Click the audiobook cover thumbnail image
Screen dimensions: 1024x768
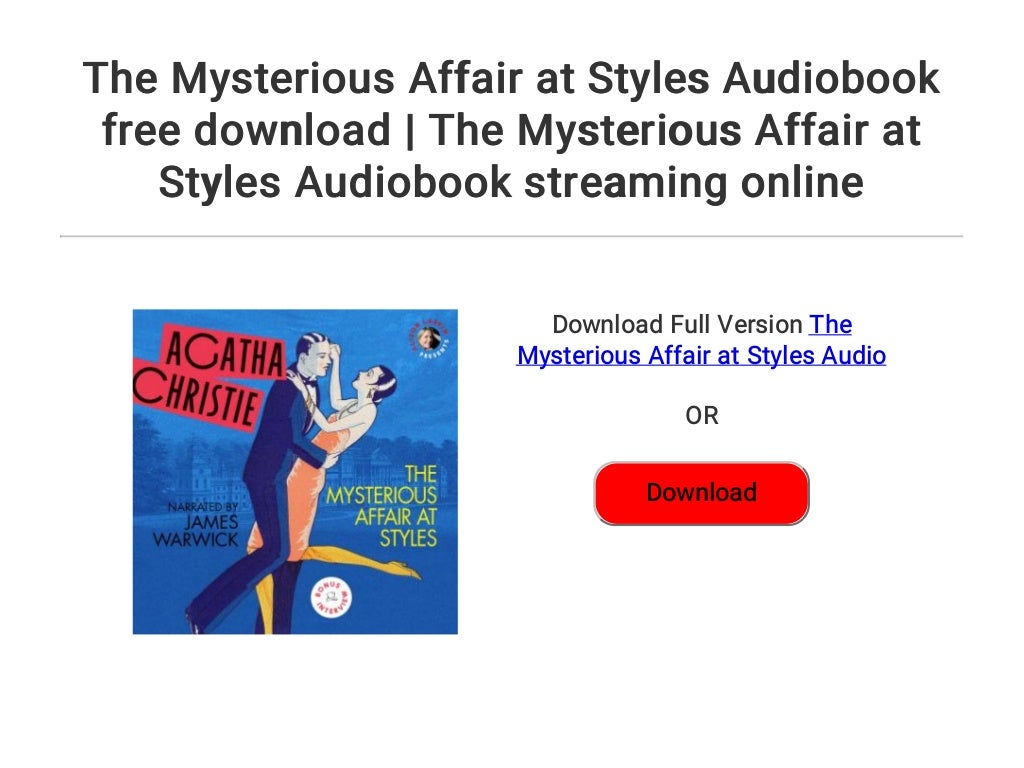pos(295,472)
